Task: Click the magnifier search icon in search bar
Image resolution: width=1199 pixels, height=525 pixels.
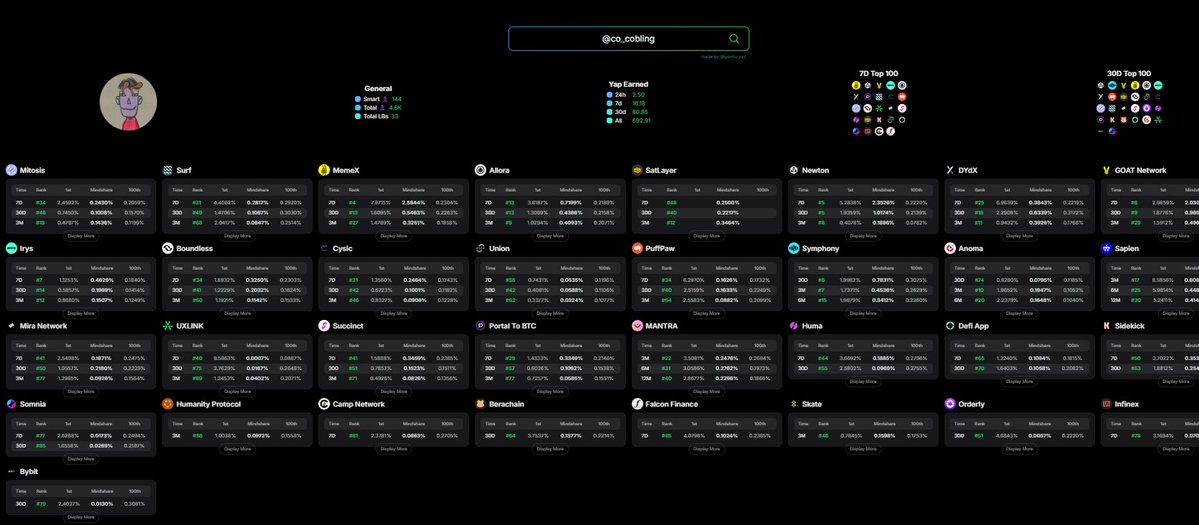Action: pos(734,39)
